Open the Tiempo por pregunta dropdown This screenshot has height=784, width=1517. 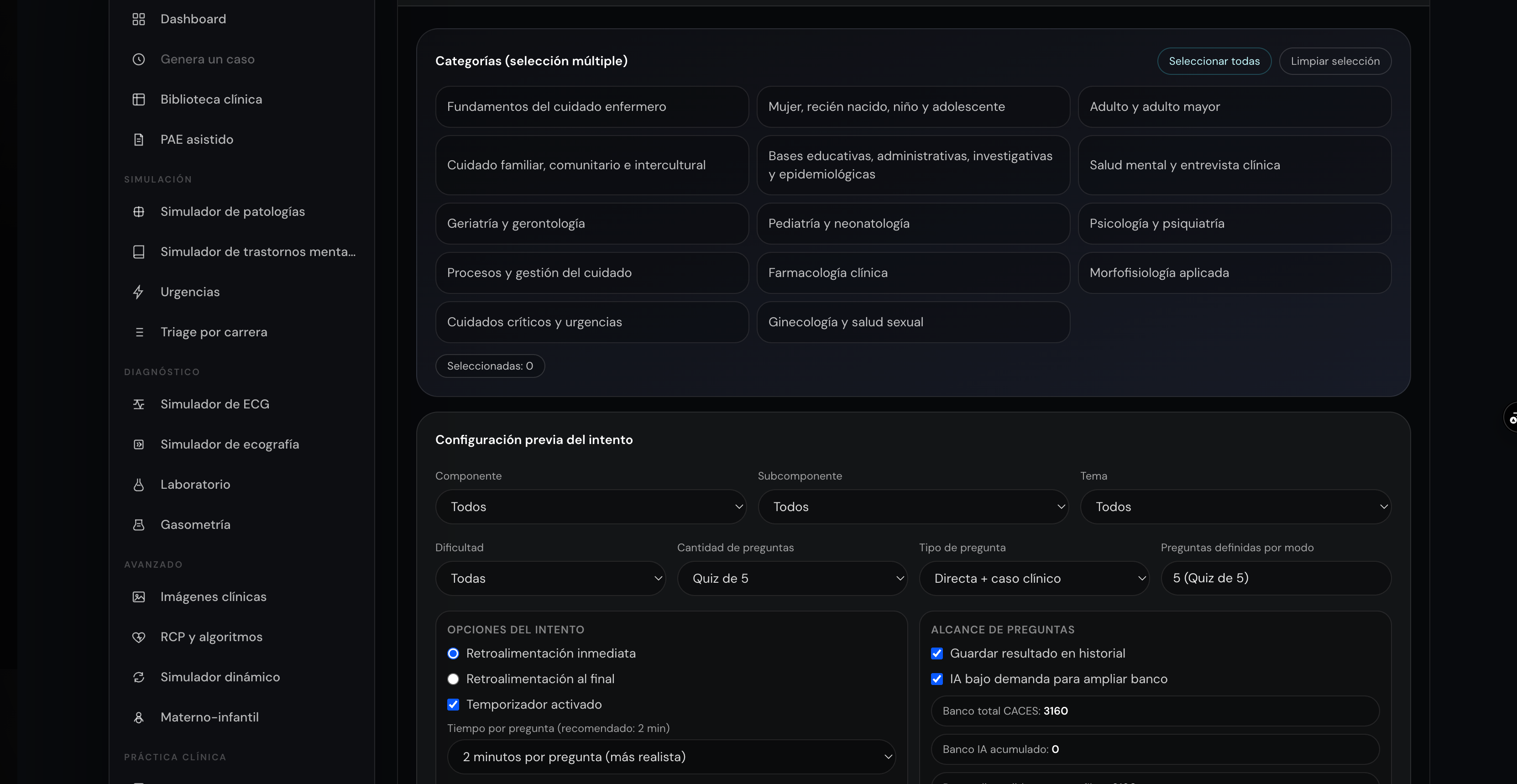click(671, 757)
